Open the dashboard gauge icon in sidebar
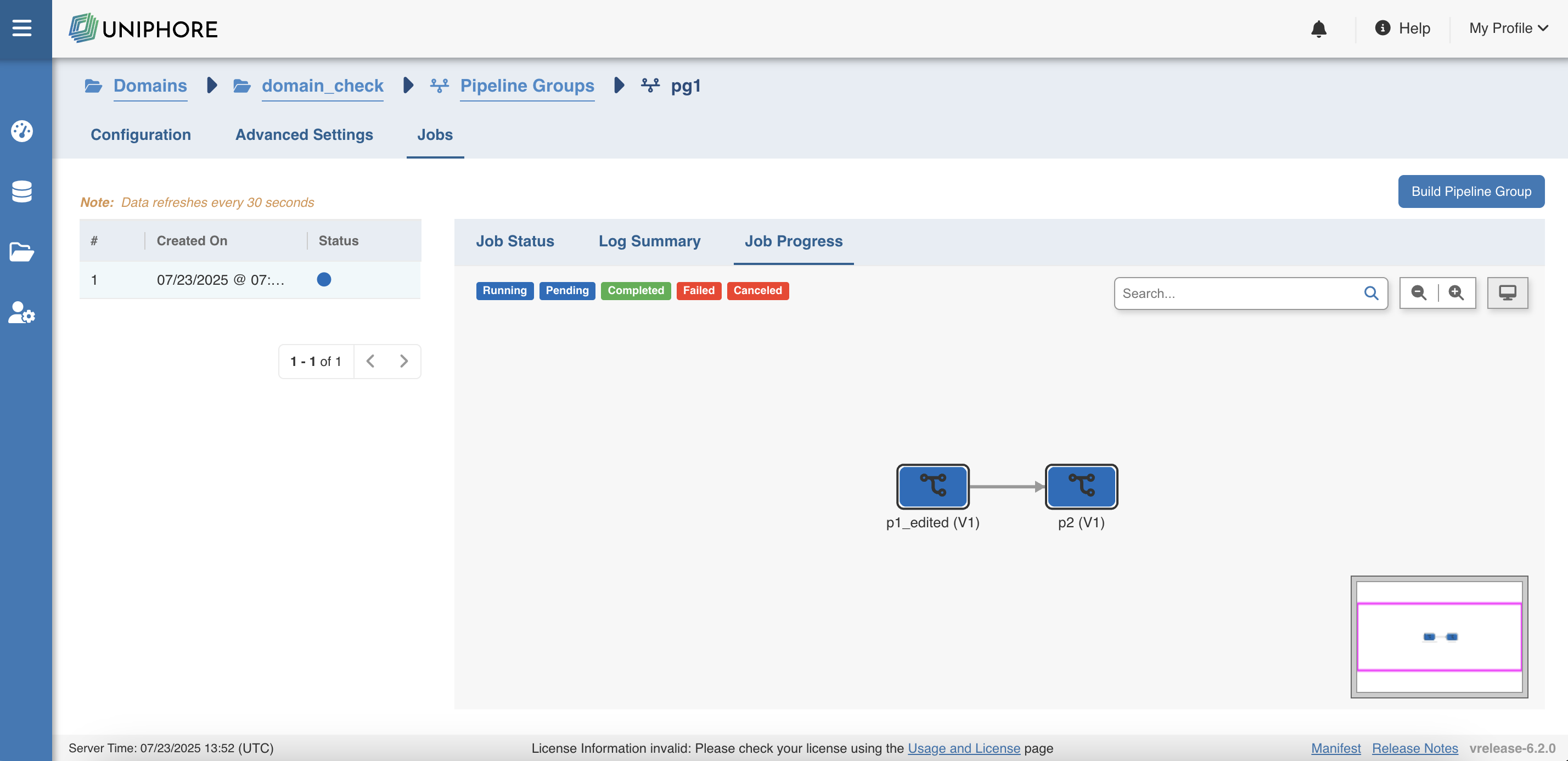The width and height of the screenshot is (1568, 761). pos(22,131)
